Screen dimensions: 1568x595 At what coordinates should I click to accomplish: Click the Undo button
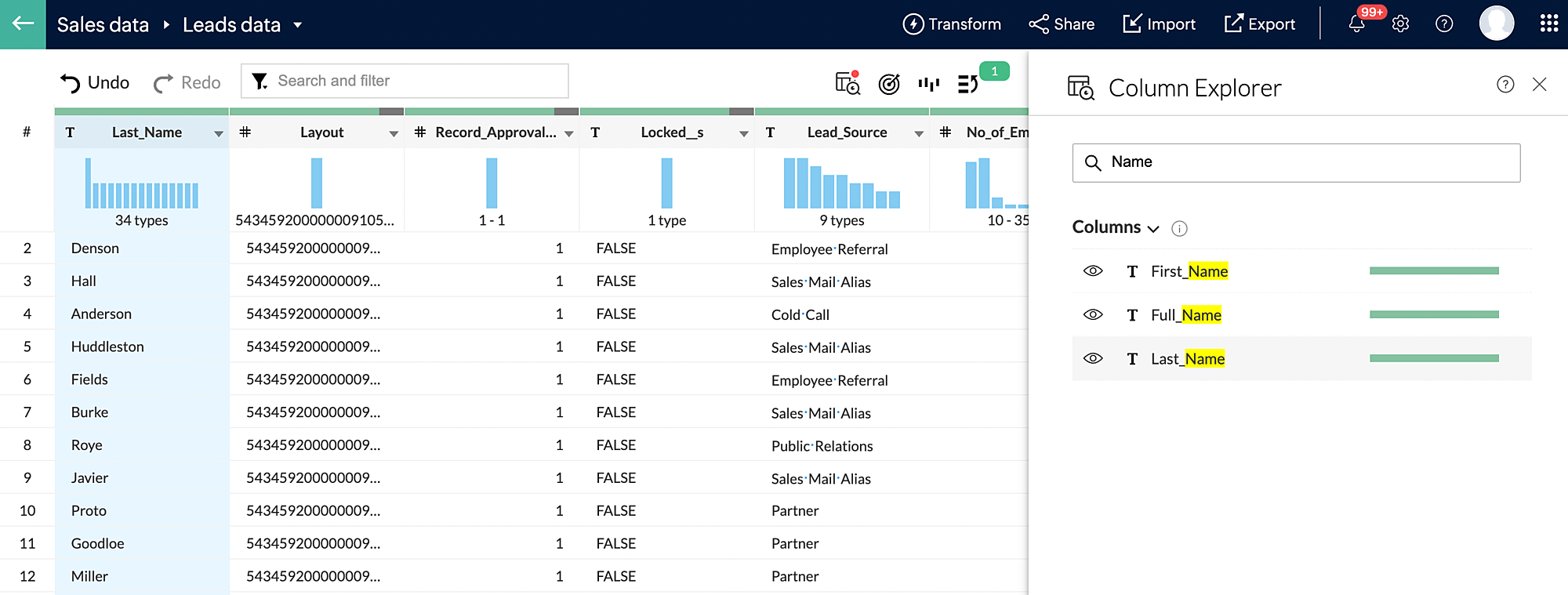click(95, 82)
